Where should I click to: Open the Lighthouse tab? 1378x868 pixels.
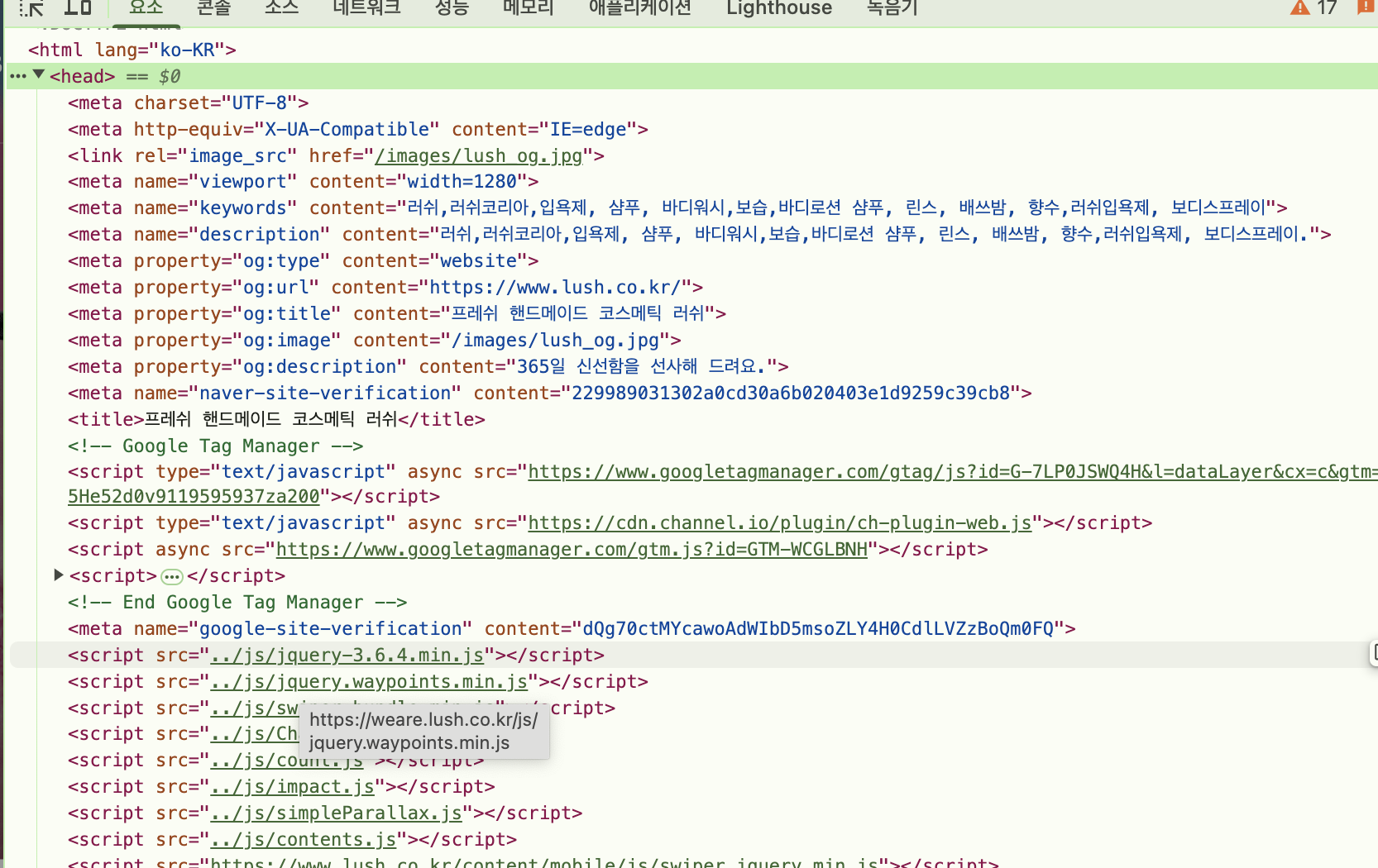coord(779,8)
